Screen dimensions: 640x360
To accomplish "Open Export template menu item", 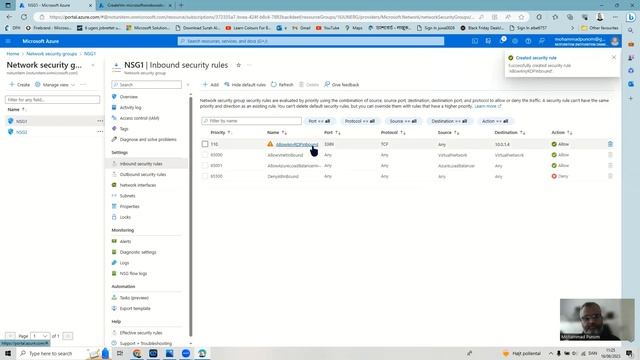I will pyautogui.click(x=135, y=309).
